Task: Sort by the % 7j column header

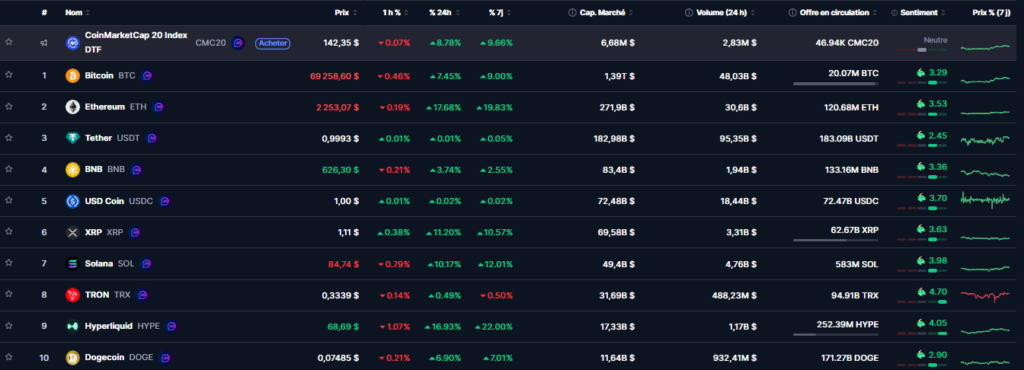Action: (x=500, y=12)
